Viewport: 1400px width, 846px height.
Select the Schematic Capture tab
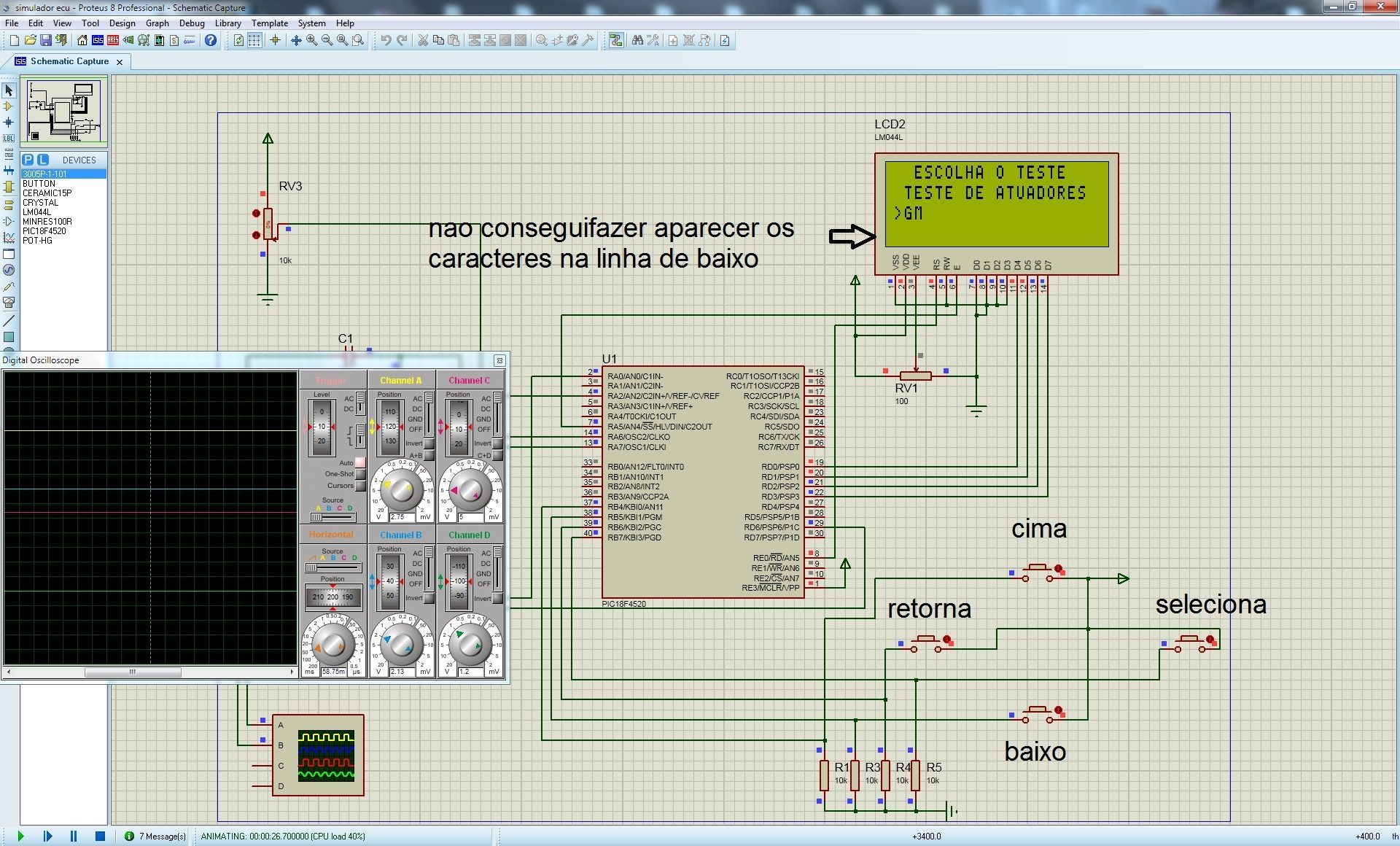(x=69, y=61)
